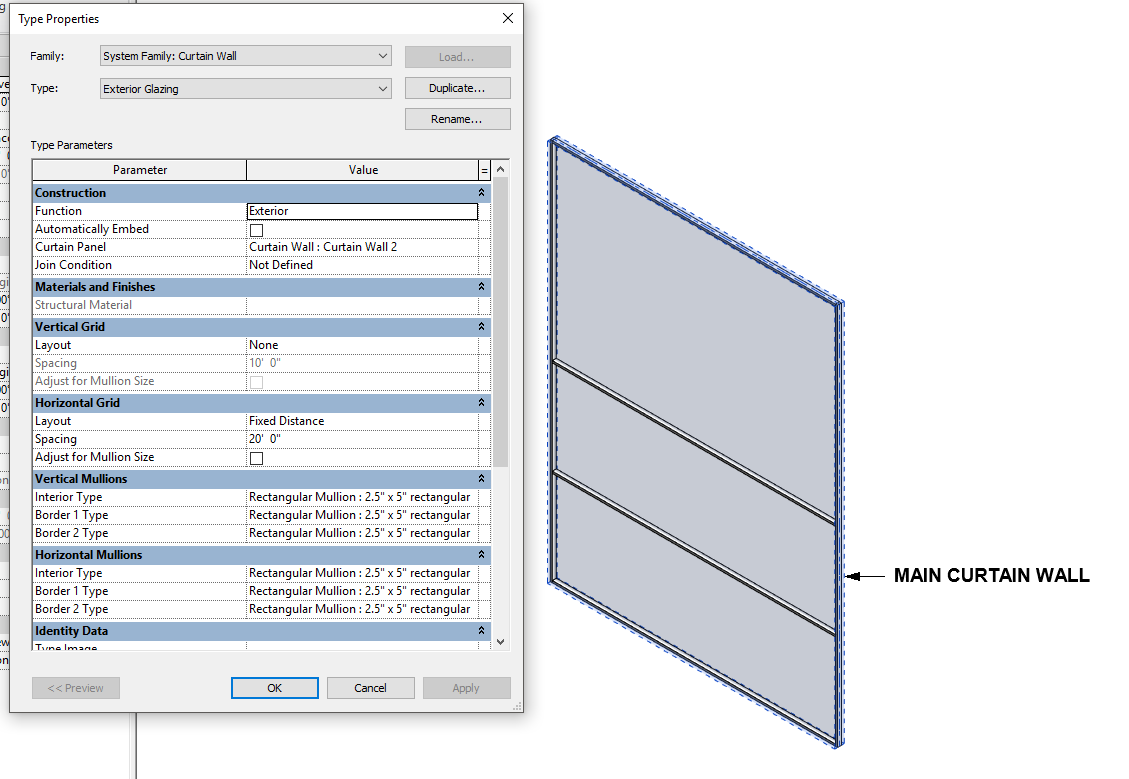Collapse the Materials and Finishes section
The image size is (1129, 779).
pyautogui.click(x=481, y=286)
